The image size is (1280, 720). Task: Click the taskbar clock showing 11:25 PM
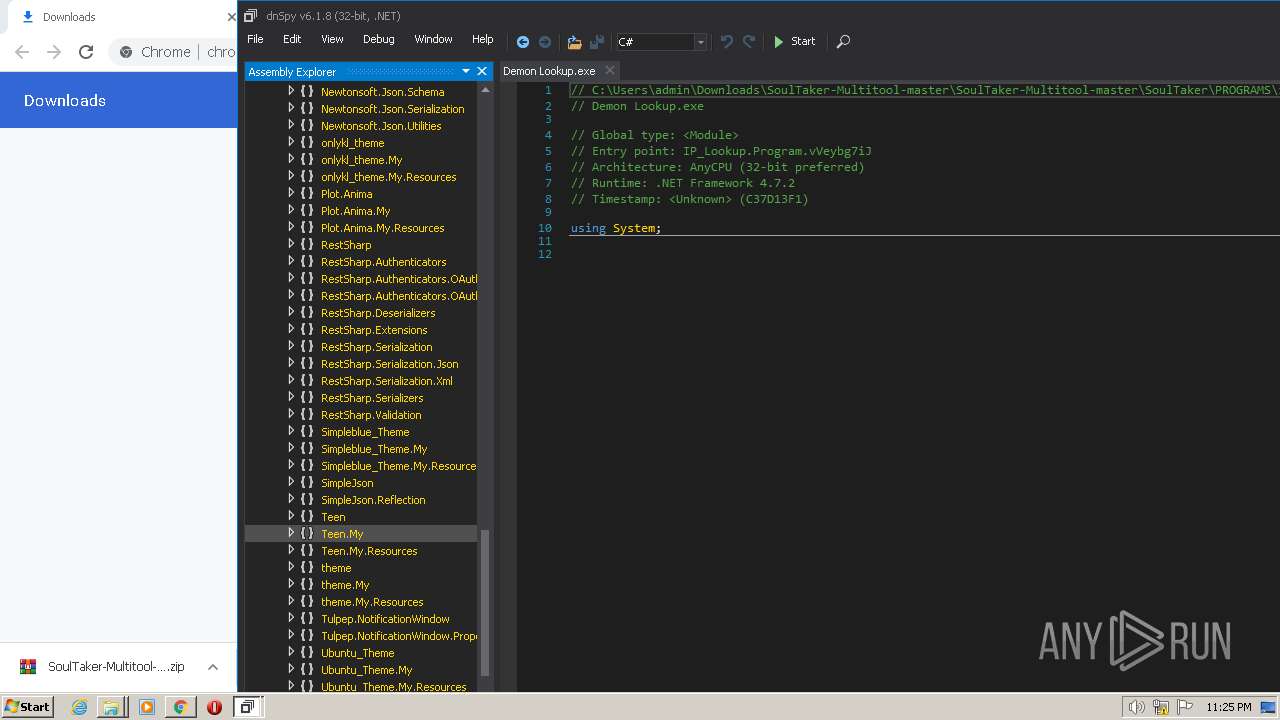tap(1228, 707)
